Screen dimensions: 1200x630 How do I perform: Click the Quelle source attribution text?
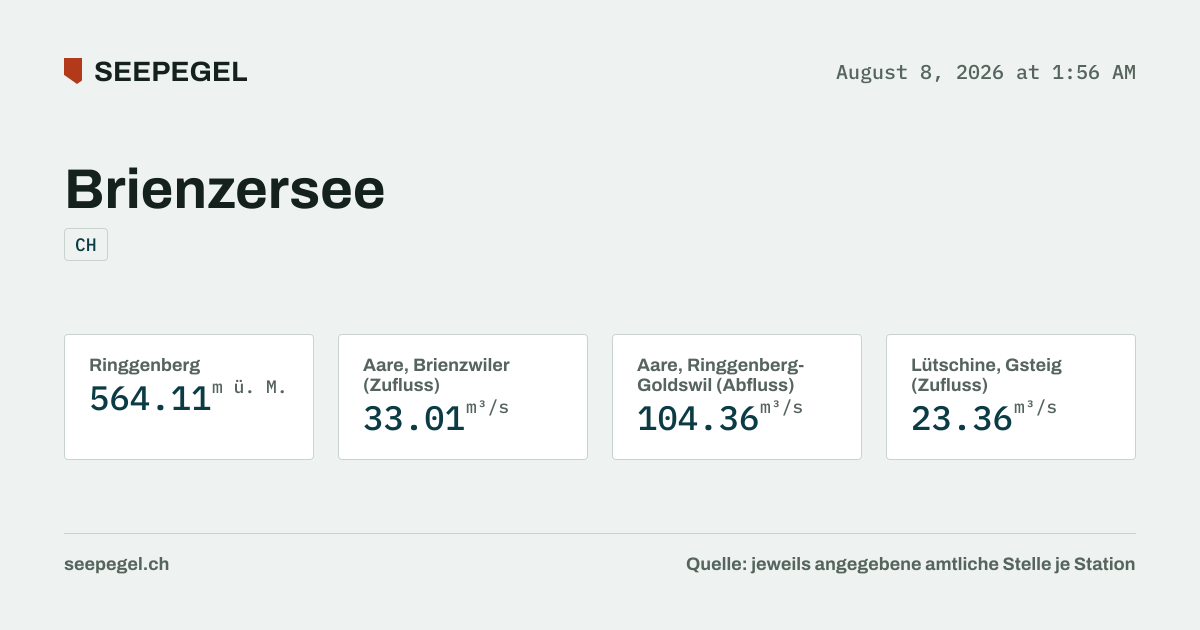910,564
